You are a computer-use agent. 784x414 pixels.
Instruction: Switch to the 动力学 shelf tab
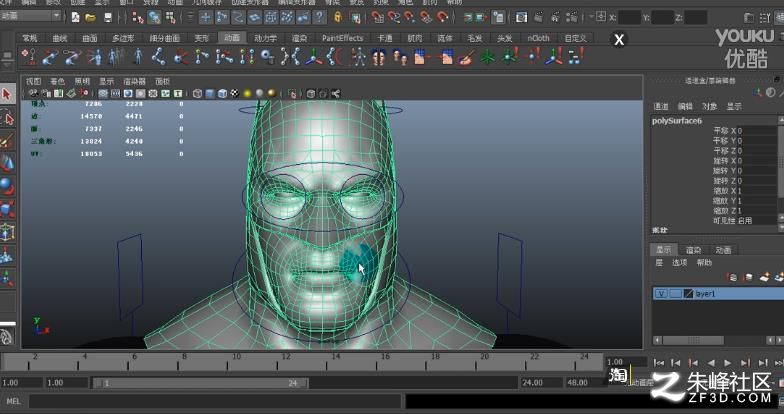(x=266, y=38)
